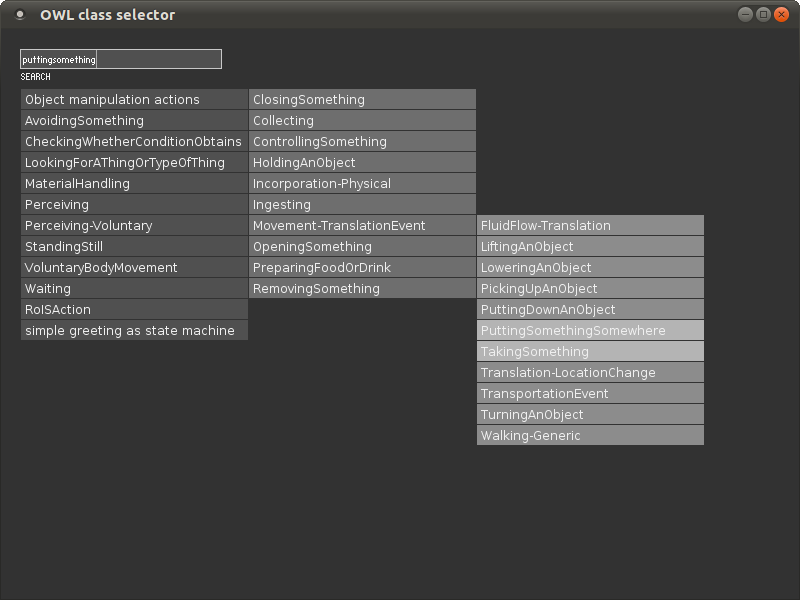Image resolution: width=800 pixels, height=600 pixels.
Task: Select the highlighted TakingSomething class
Action: click(x=590, y=351)
